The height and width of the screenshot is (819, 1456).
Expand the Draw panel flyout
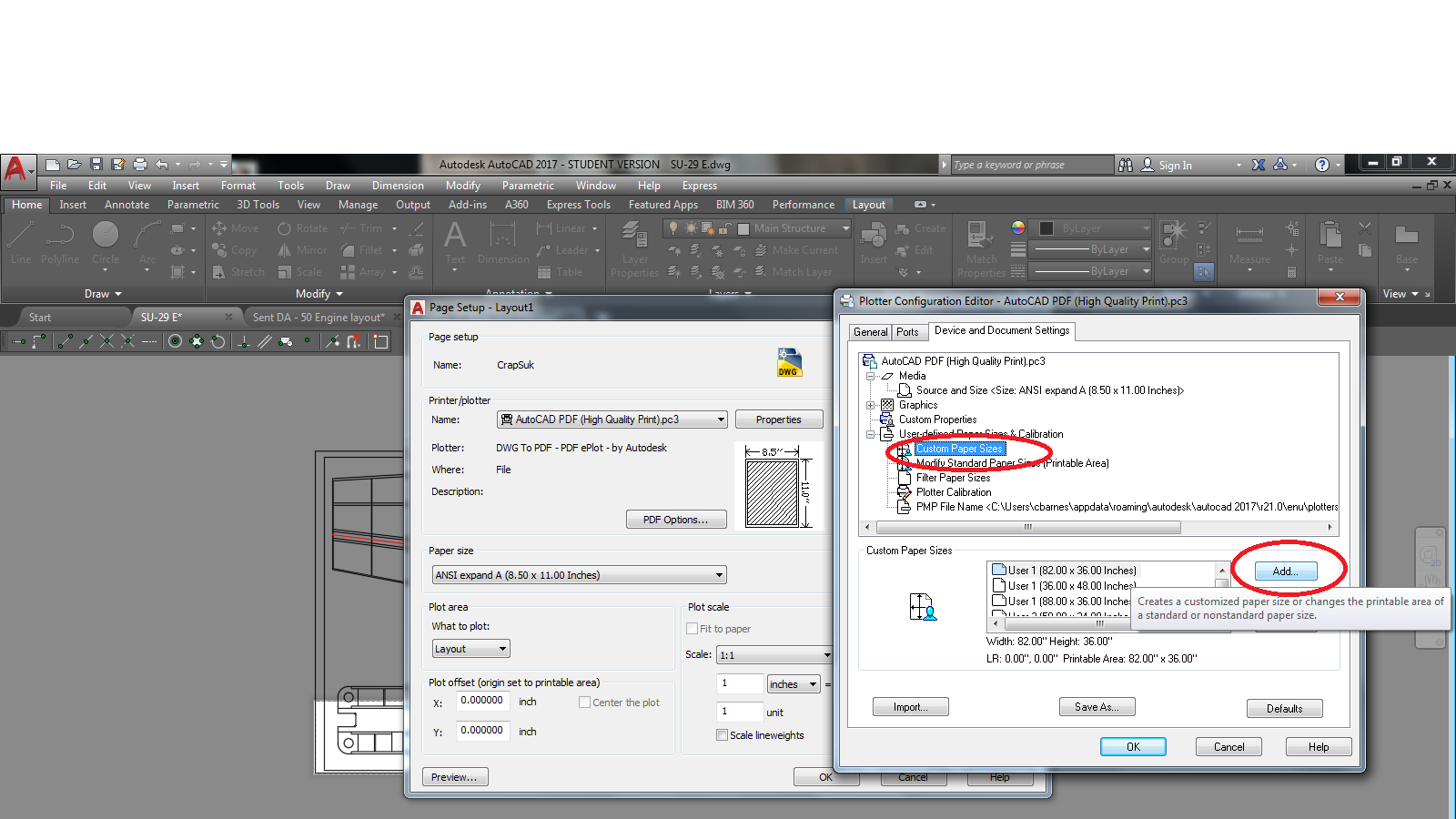(x=103, y=294)
